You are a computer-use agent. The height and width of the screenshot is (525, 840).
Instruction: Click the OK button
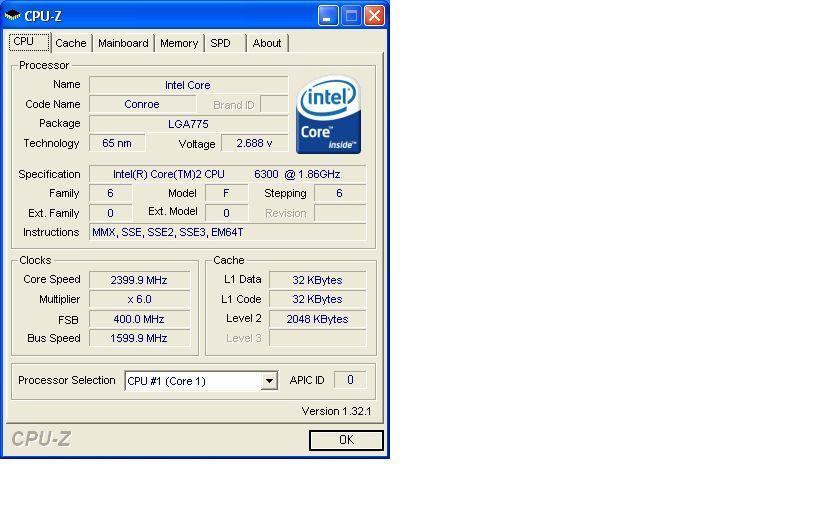(346, 440)
